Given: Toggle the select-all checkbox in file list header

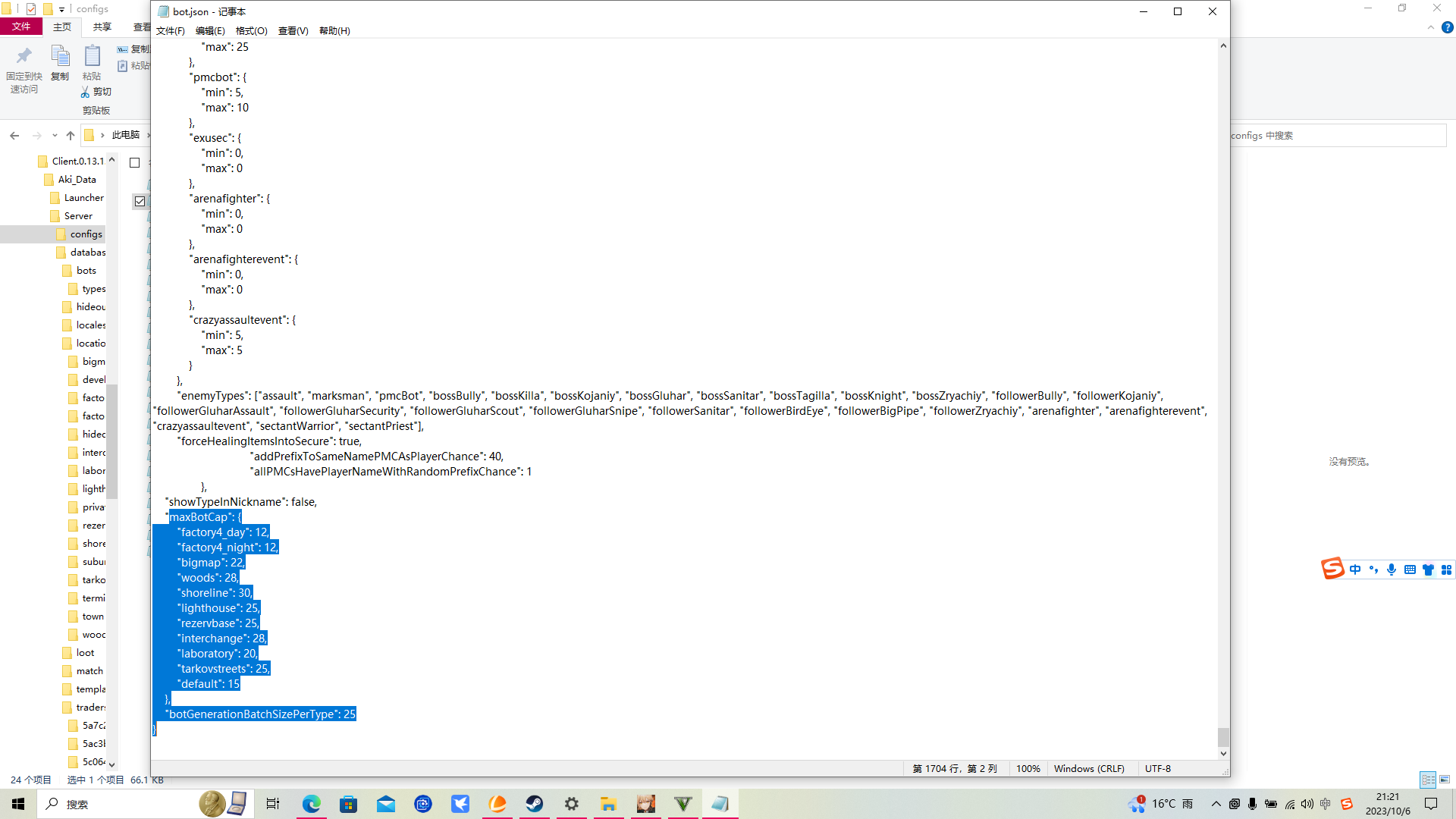Looking at the screenshot, I should click(135, 162).
